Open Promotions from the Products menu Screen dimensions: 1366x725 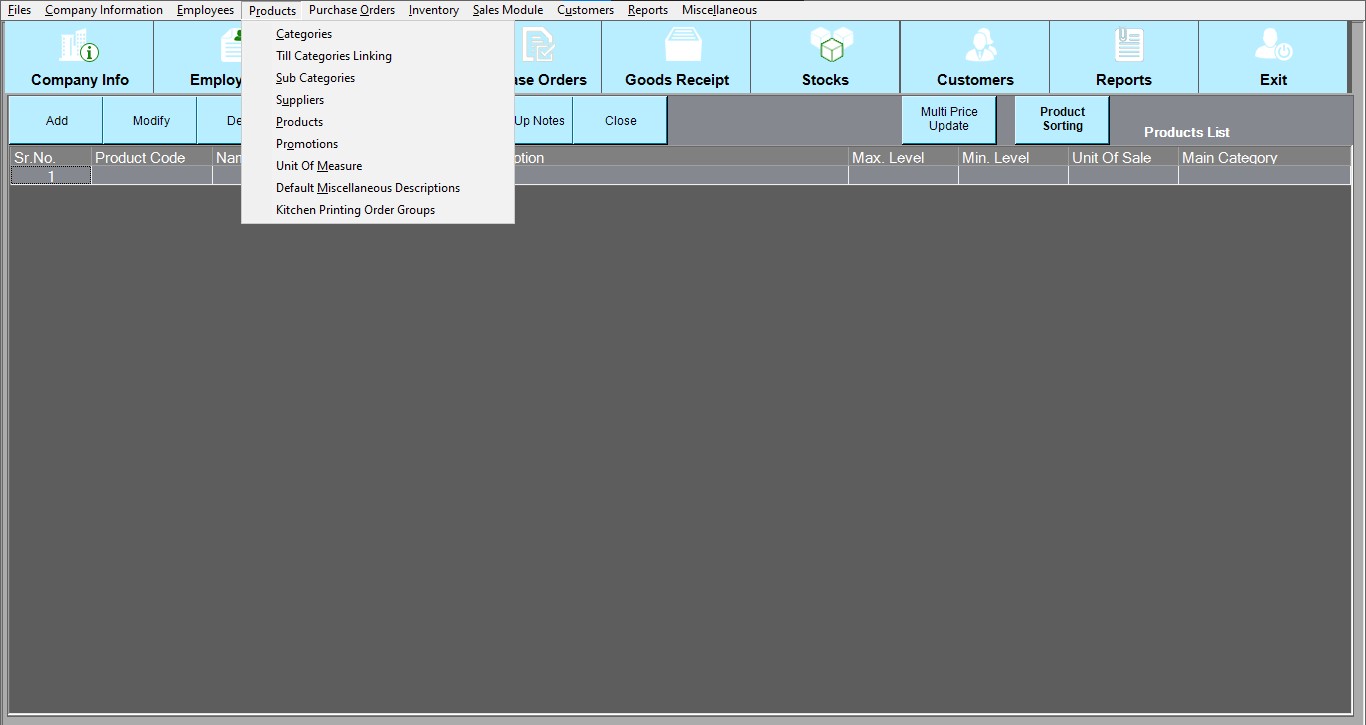(307, 144)
